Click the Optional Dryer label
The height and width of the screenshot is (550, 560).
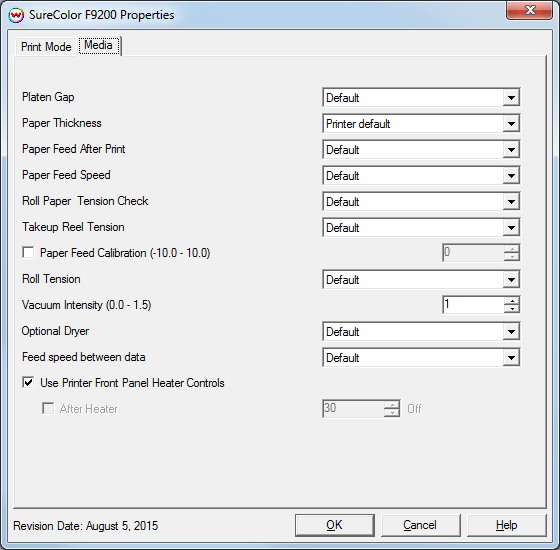(x=55, y=331)
